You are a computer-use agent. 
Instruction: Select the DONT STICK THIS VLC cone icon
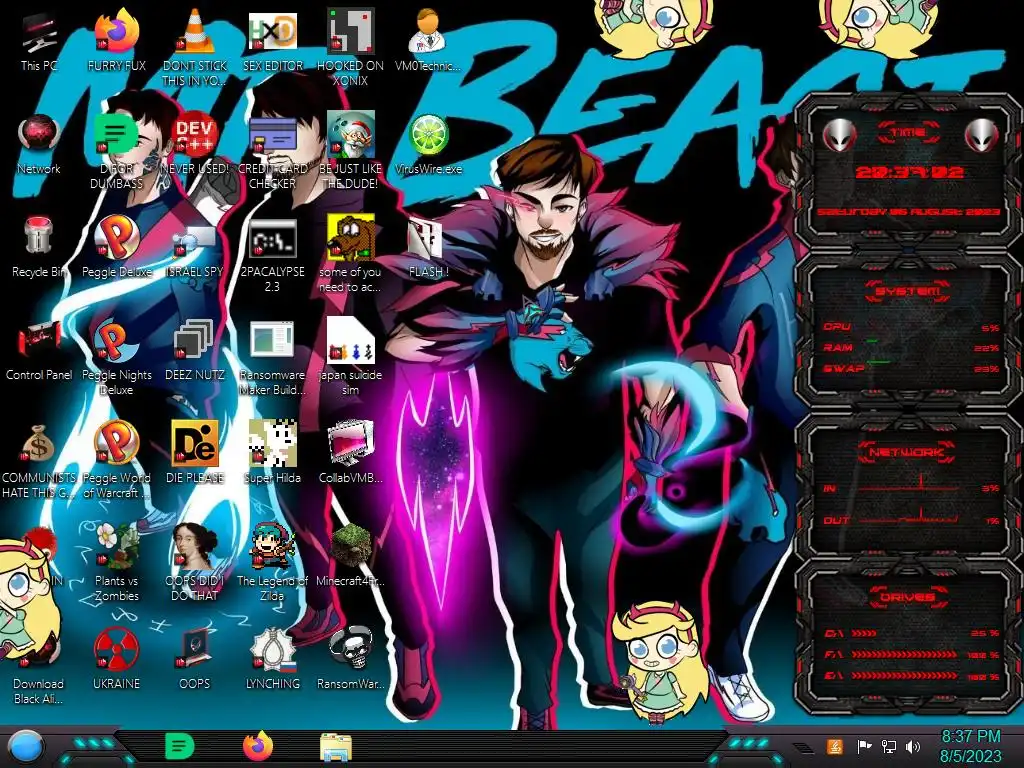click(x=195, y=31)
